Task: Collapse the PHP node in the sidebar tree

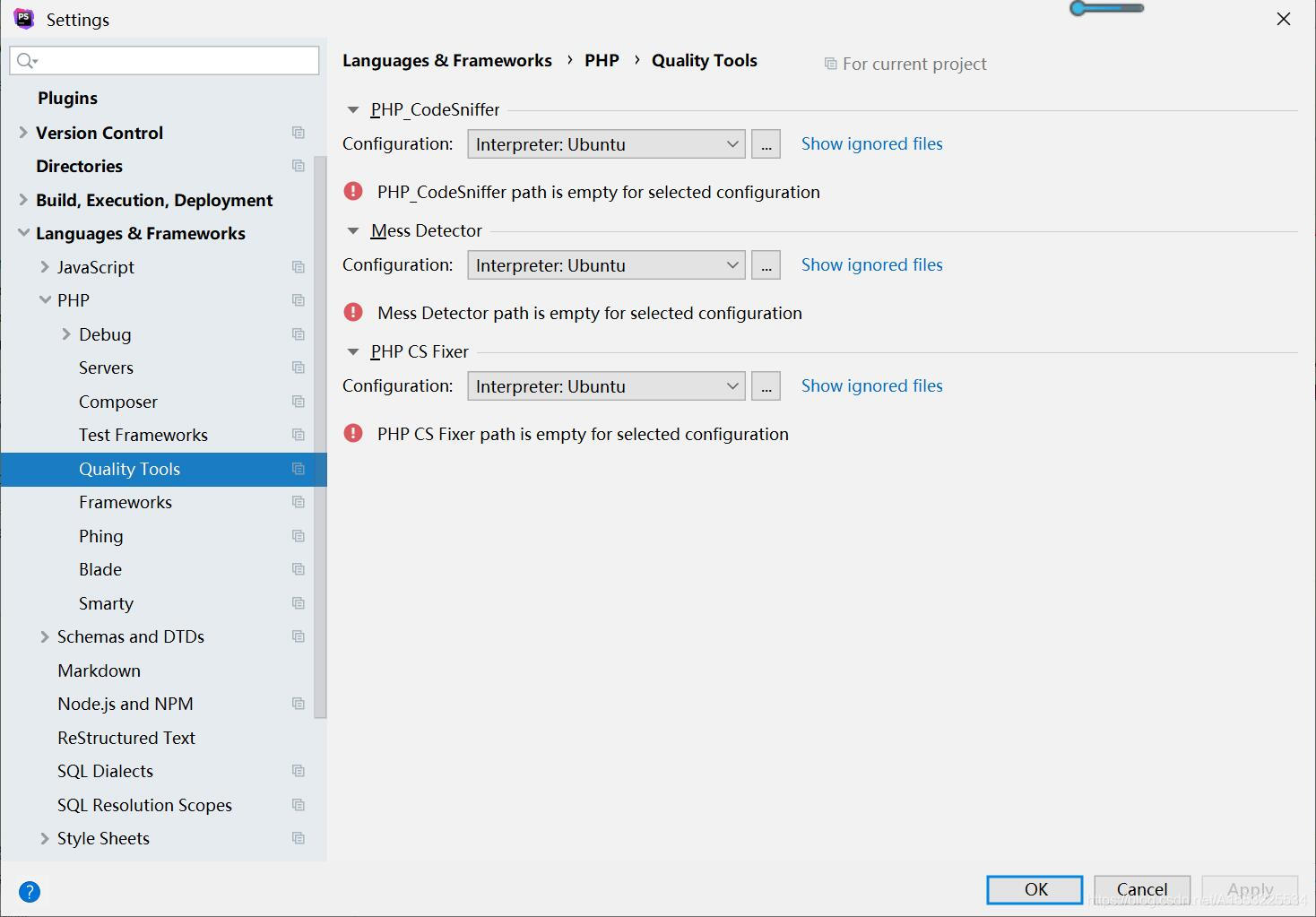Action: 45,299
